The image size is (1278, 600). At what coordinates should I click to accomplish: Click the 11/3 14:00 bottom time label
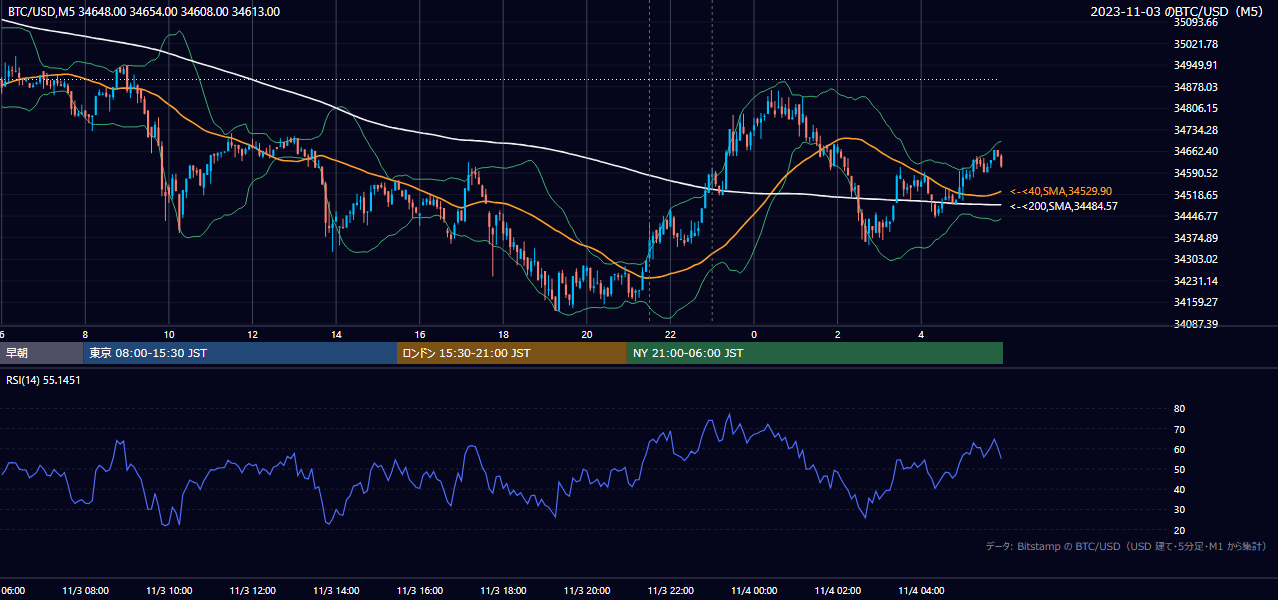tap(336, 591)
